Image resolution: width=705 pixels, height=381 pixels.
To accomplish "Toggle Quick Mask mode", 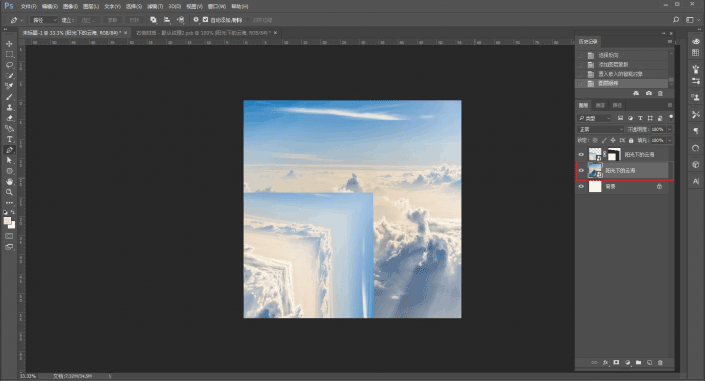I will (9, 236).
